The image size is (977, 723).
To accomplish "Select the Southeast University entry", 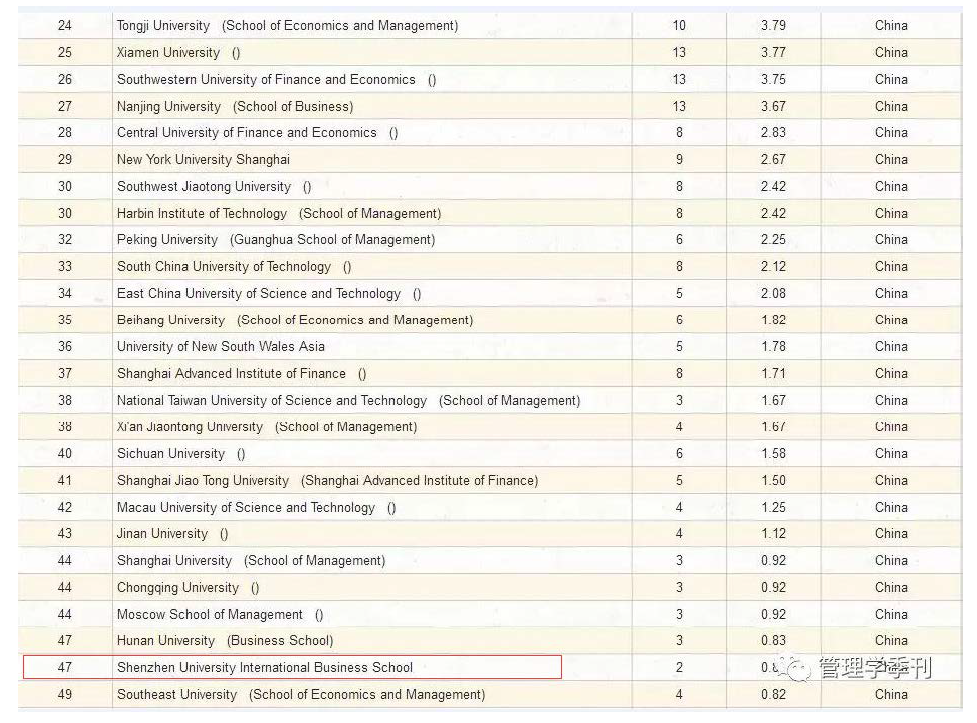I will [301, 694].
